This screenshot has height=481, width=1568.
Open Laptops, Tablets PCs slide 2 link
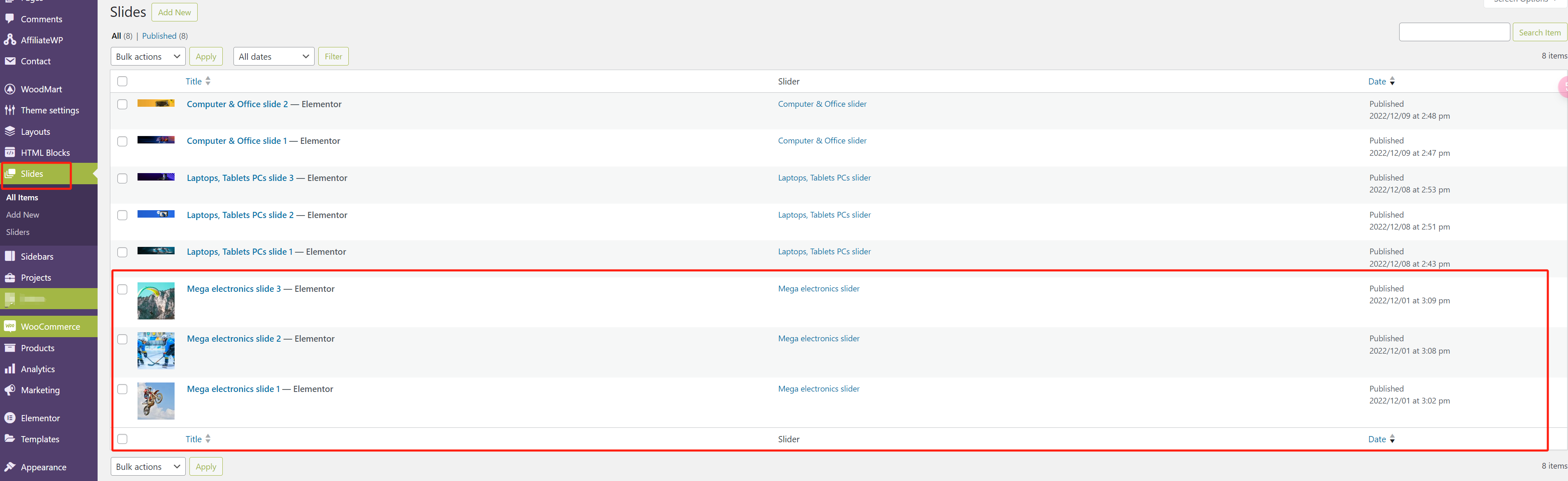coord(240,215)
